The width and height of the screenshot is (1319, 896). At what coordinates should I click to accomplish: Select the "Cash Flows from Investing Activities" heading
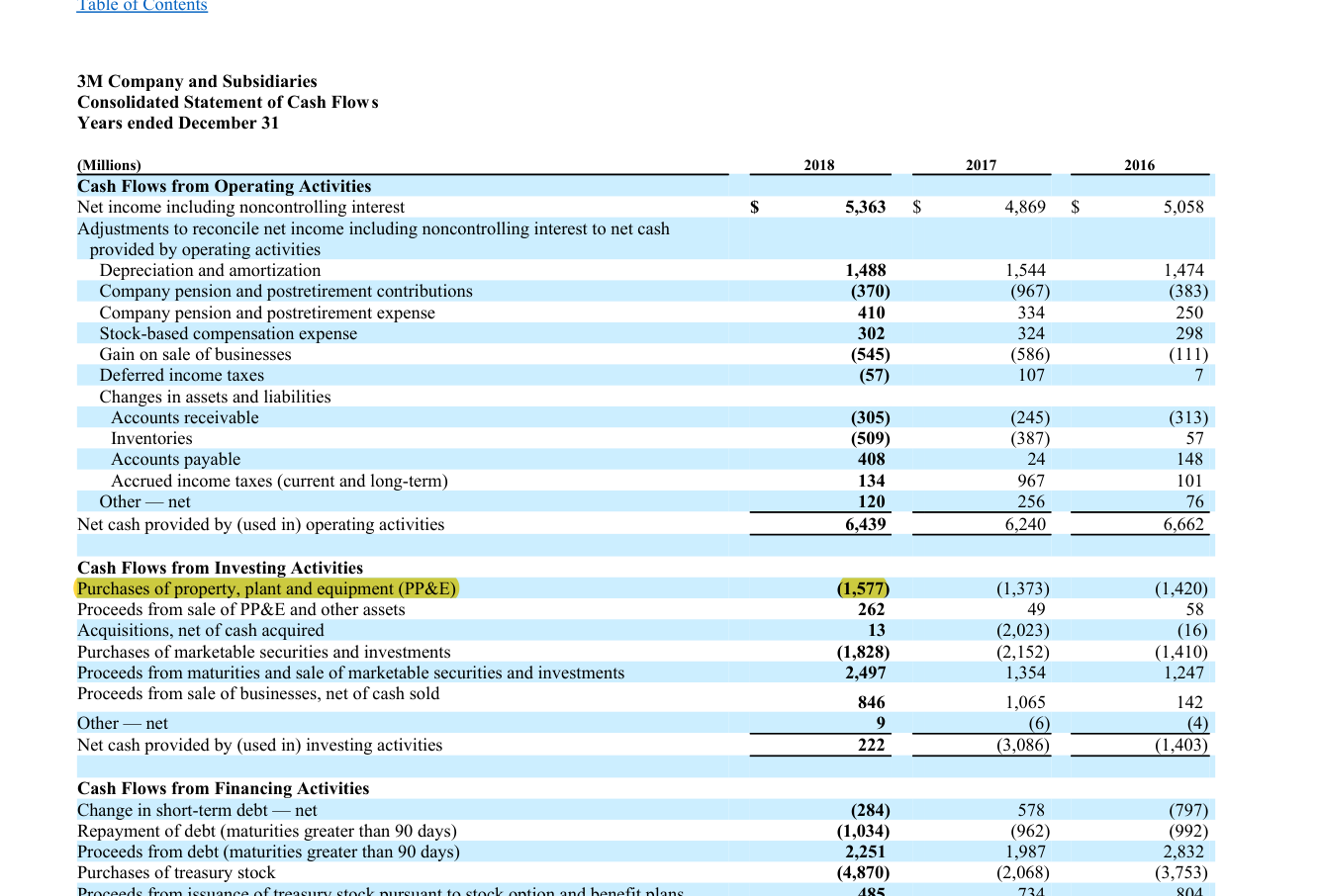click(x=220, y=568)
